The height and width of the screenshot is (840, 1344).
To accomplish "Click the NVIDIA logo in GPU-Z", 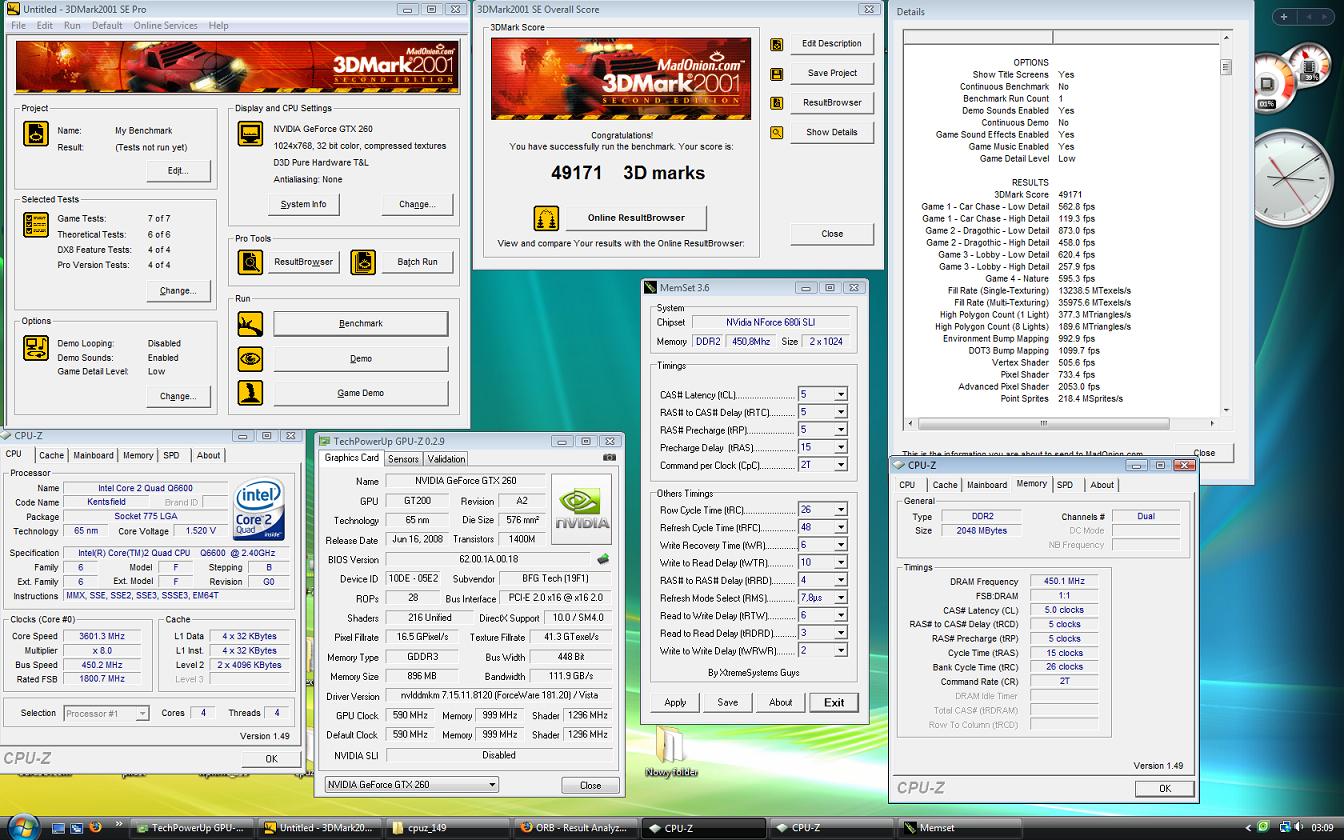I will click(x=581, y=507).
